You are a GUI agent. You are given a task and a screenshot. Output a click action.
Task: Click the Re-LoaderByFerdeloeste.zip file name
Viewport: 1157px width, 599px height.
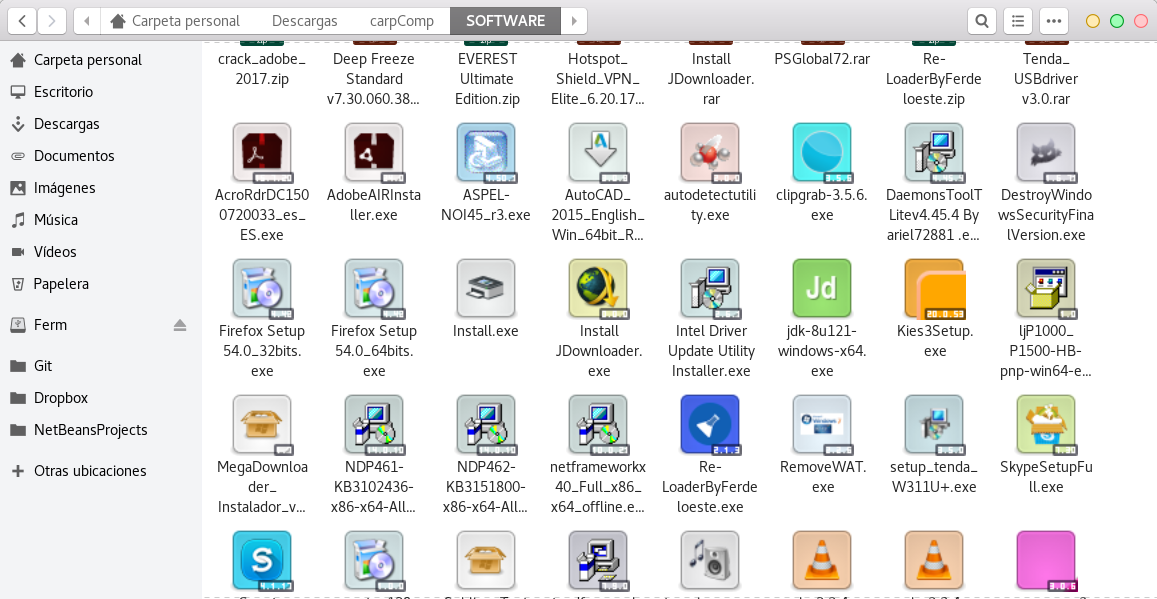coord(934,79)
